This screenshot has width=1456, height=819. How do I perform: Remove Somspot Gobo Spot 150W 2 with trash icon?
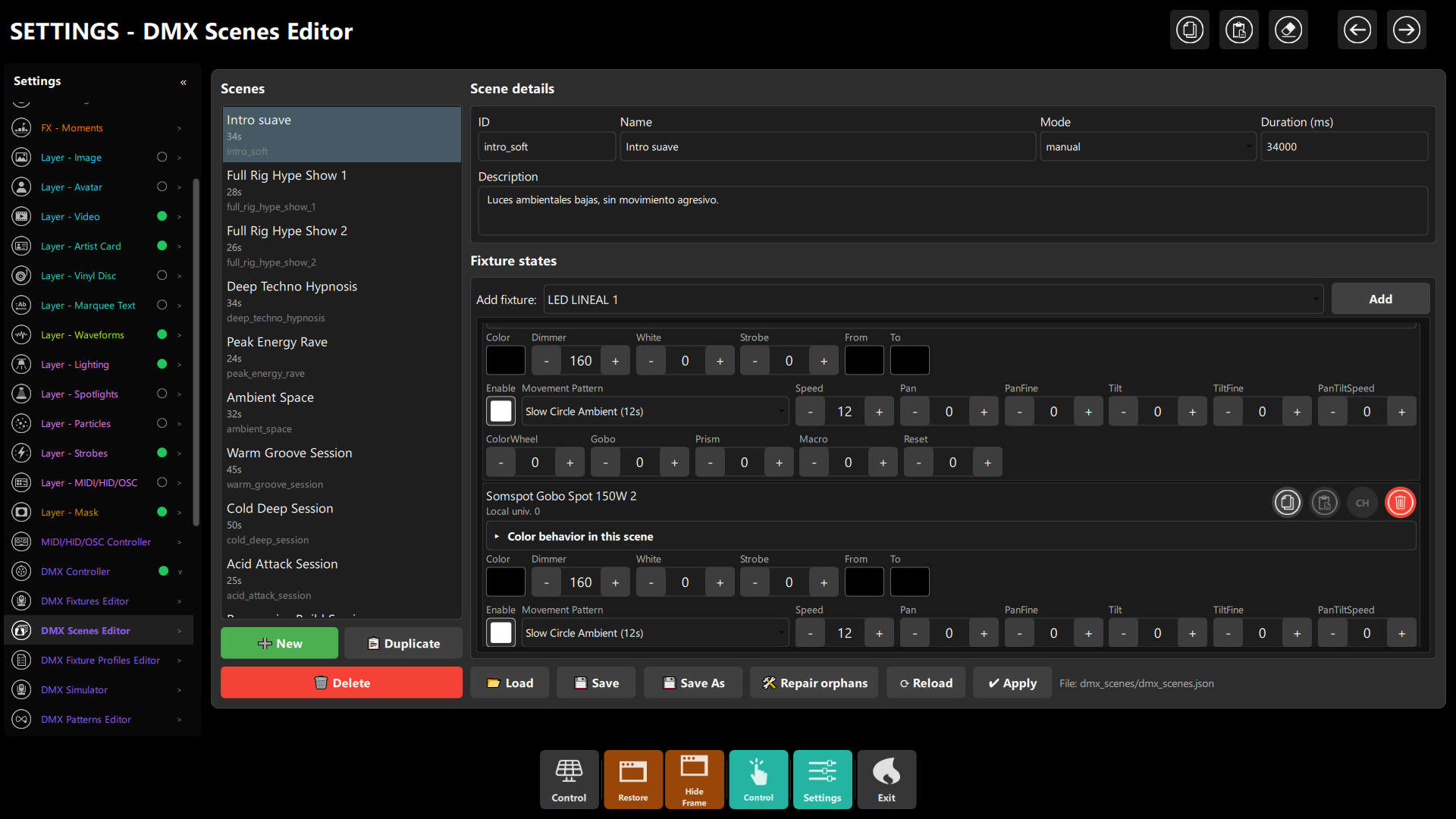1401,503
